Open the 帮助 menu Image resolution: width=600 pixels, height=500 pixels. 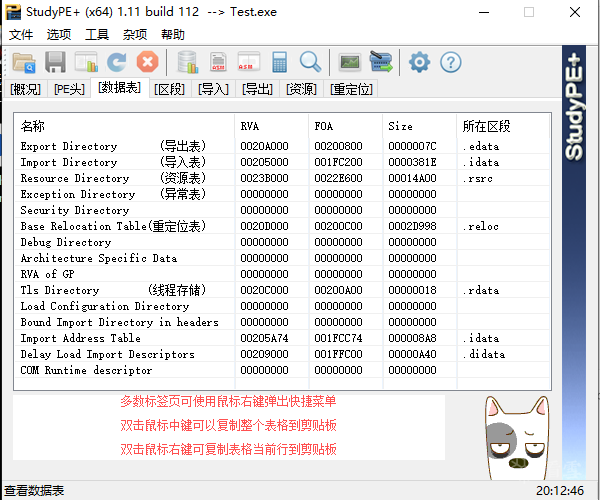click(173, 35)
